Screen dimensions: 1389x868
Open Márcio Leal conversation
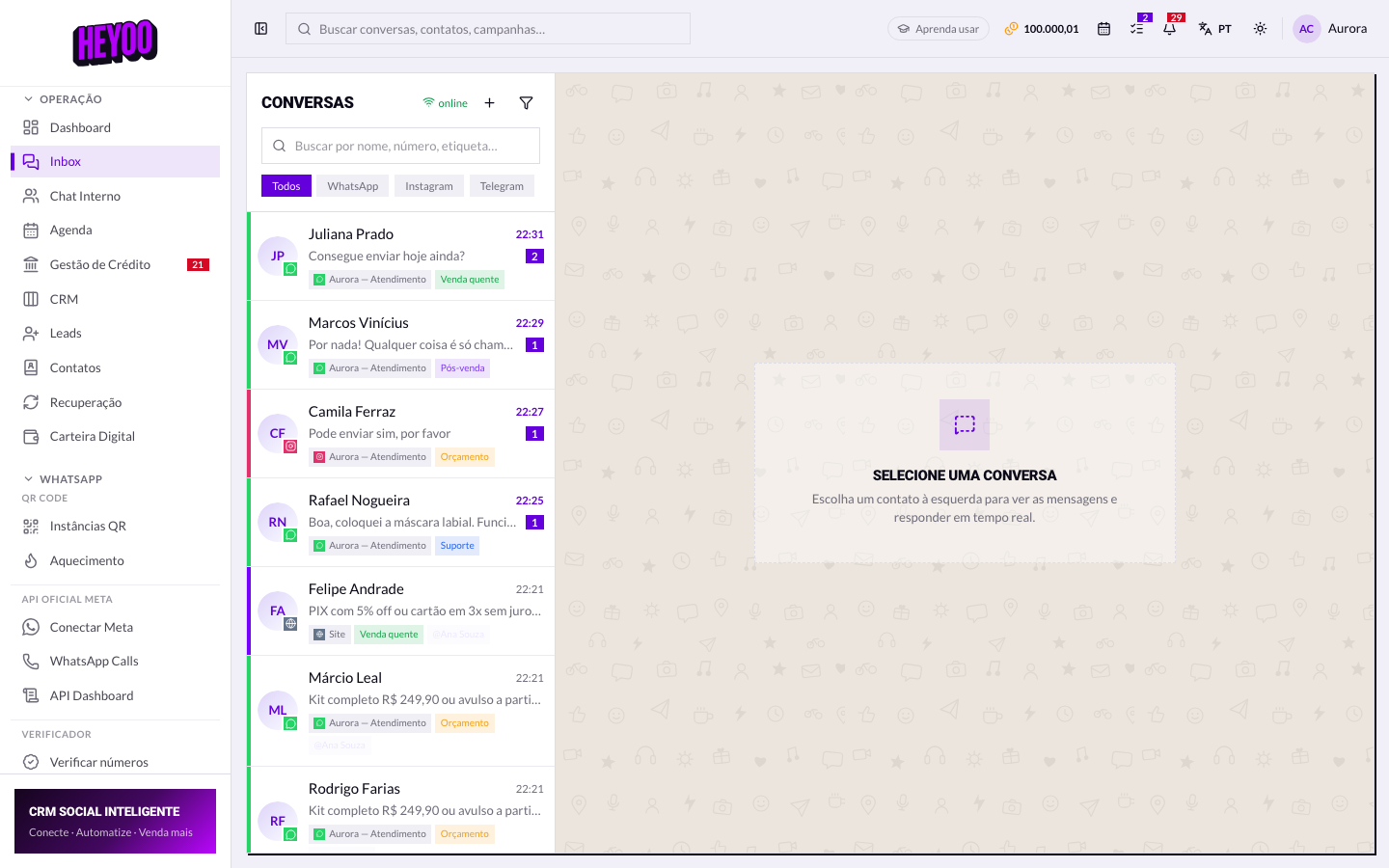tap(401, 711)
